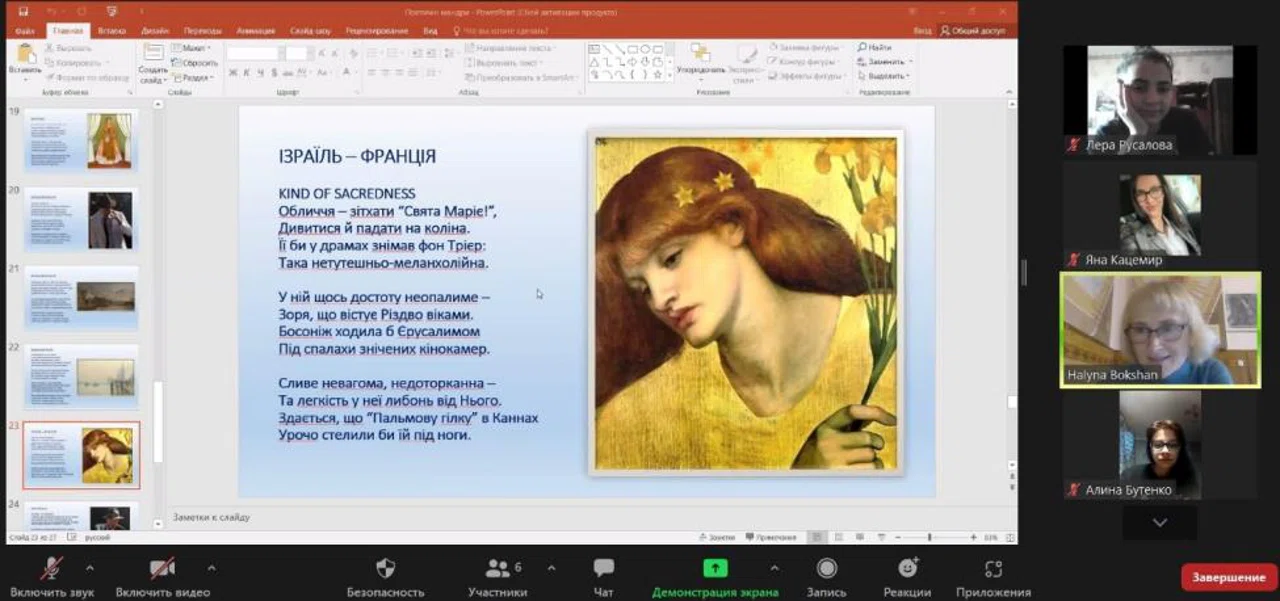The width and height of the screenshot is (1280, 601).
Task: Start recording with the Запись icon
Action: click(827, 568)
